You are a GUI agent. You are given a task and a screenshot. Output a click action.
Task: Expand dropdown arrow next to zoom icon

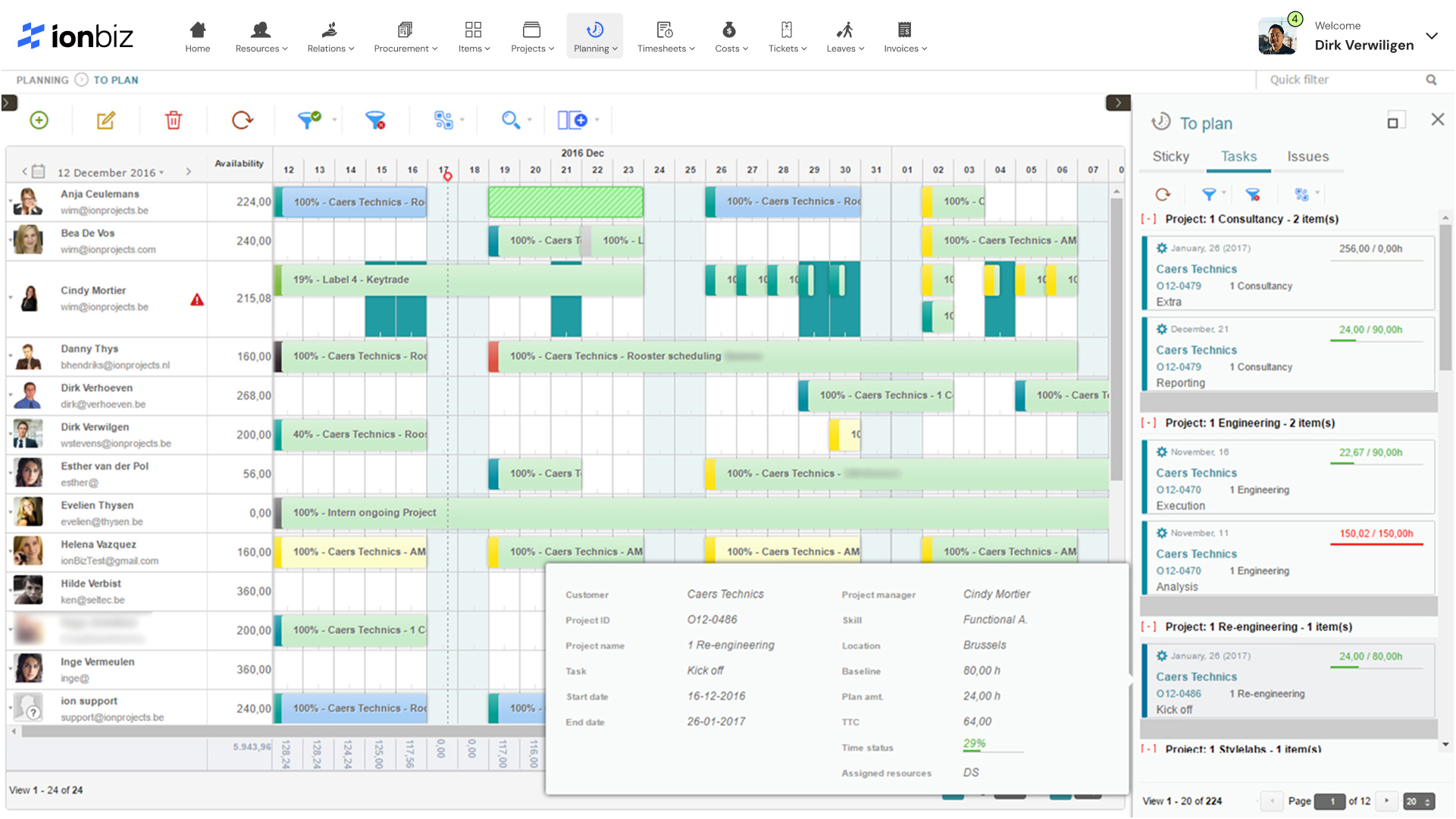[529, 120]
